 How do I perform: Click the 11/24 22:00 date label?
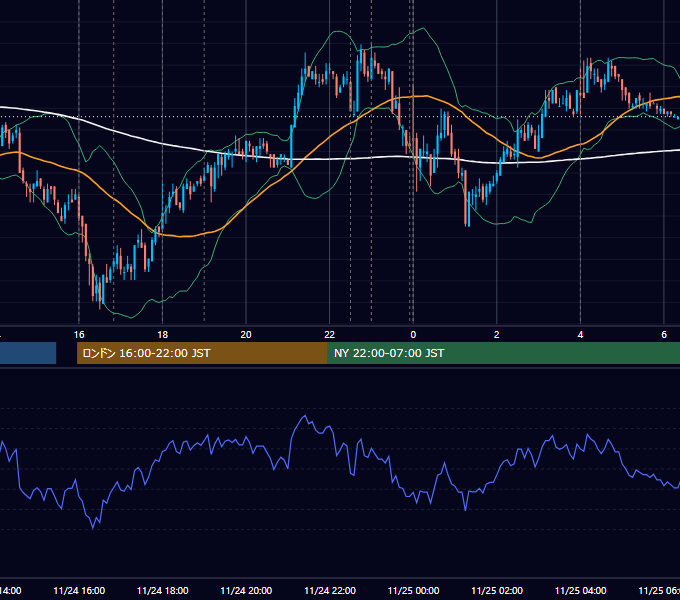pyautogui.click(x=330, y=590)
